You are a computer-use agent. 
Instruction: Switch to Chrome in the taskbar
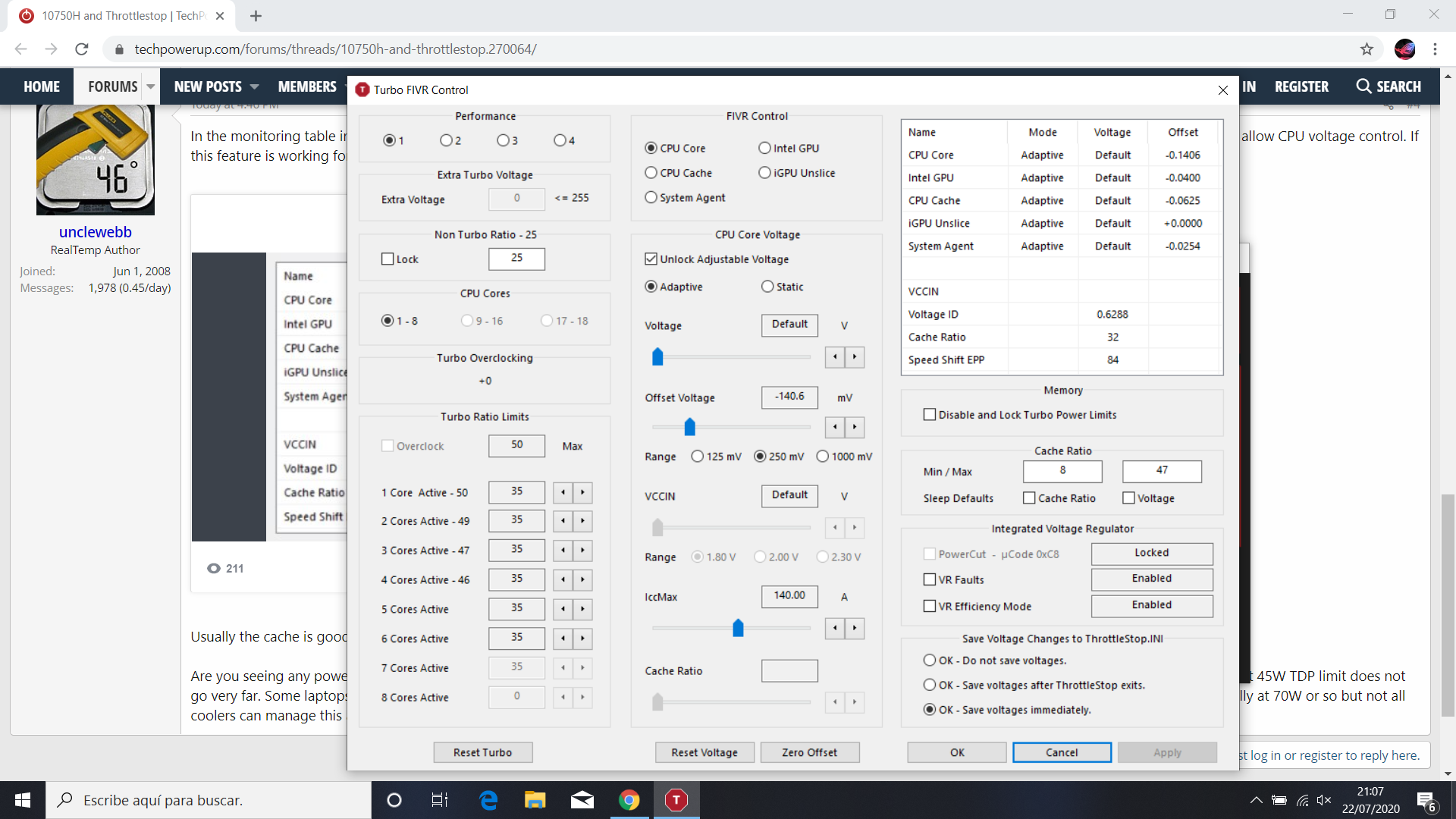pyautogui.click(x=629, y=800)
